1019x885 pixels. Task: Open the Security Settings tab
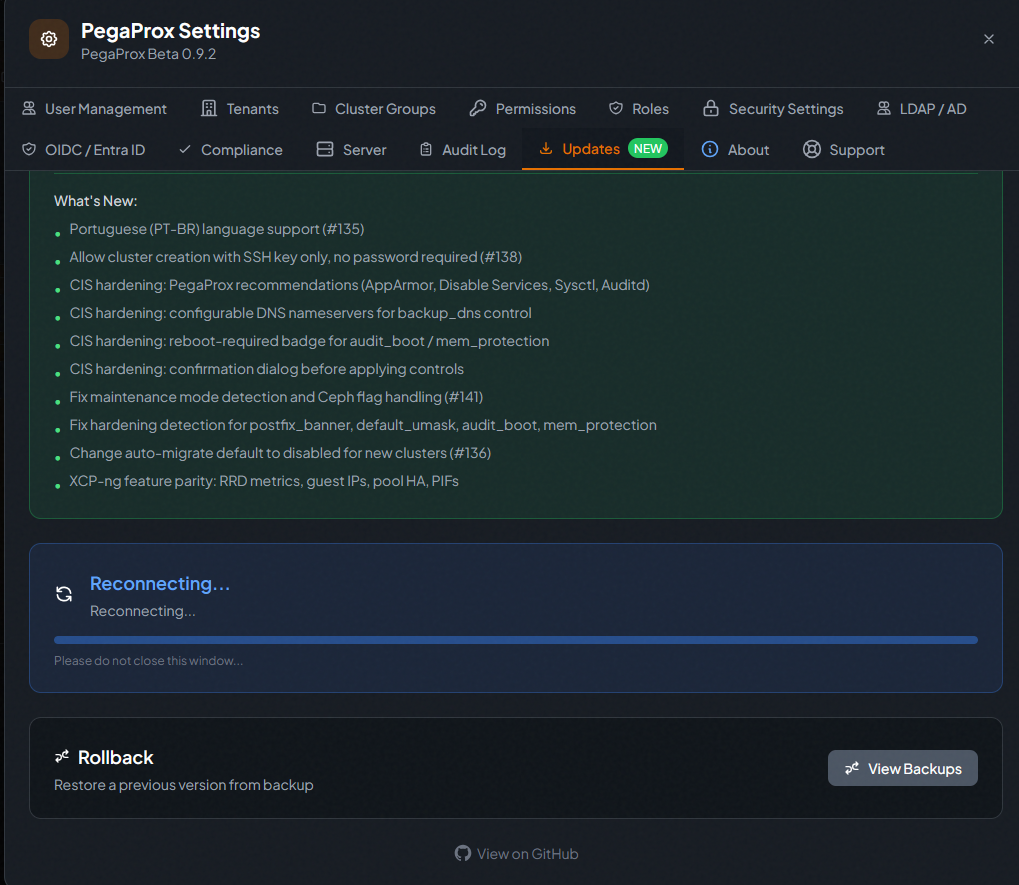click(773, 109)
